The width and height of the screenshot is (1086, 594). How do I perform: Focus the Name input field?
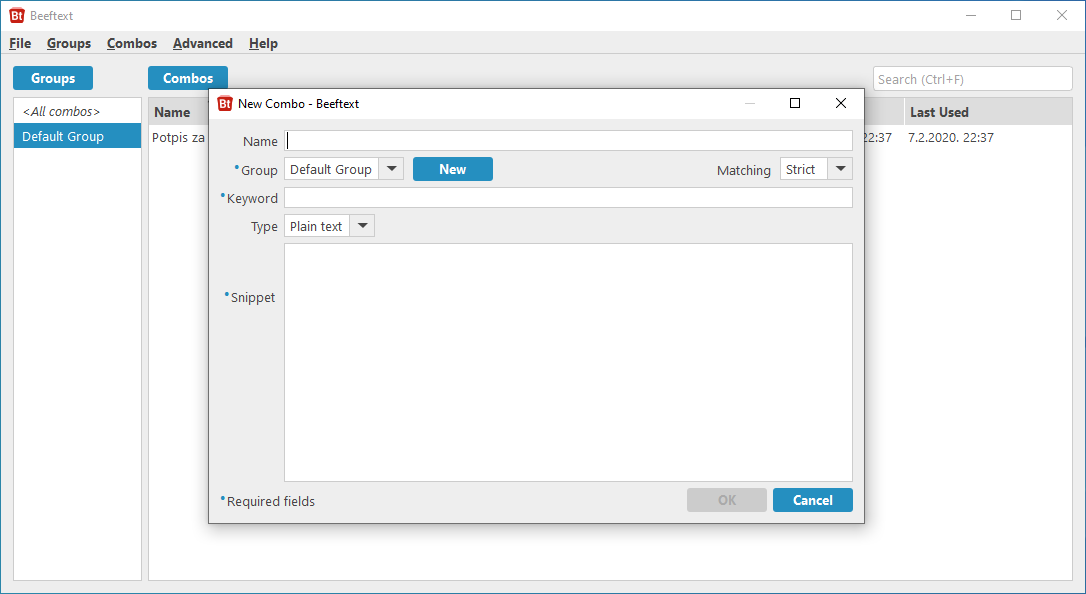pyautogui.click(x=569, y=141)
